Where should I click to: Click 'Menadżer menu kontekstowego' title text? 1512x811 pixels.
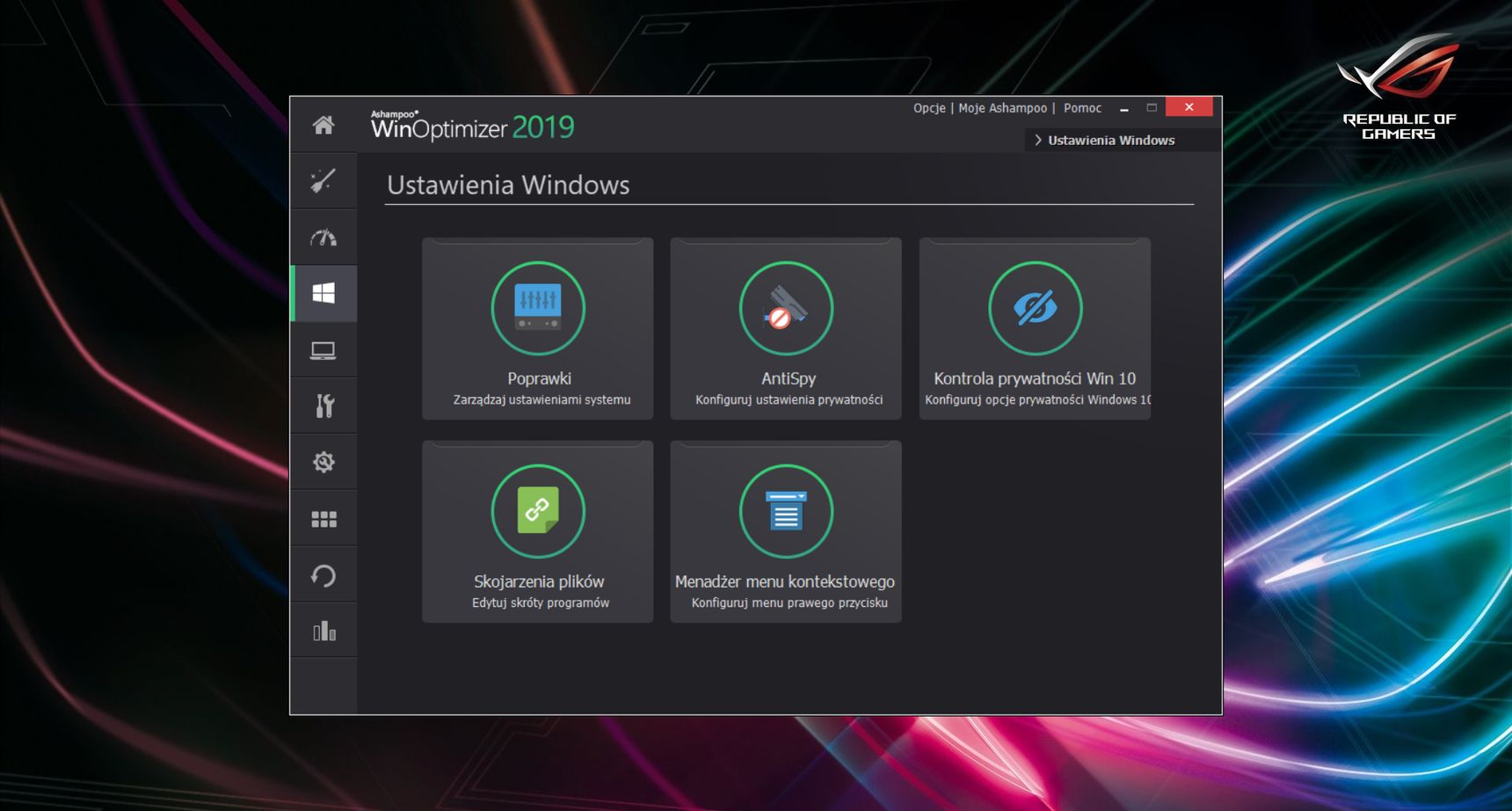point(785,581)
